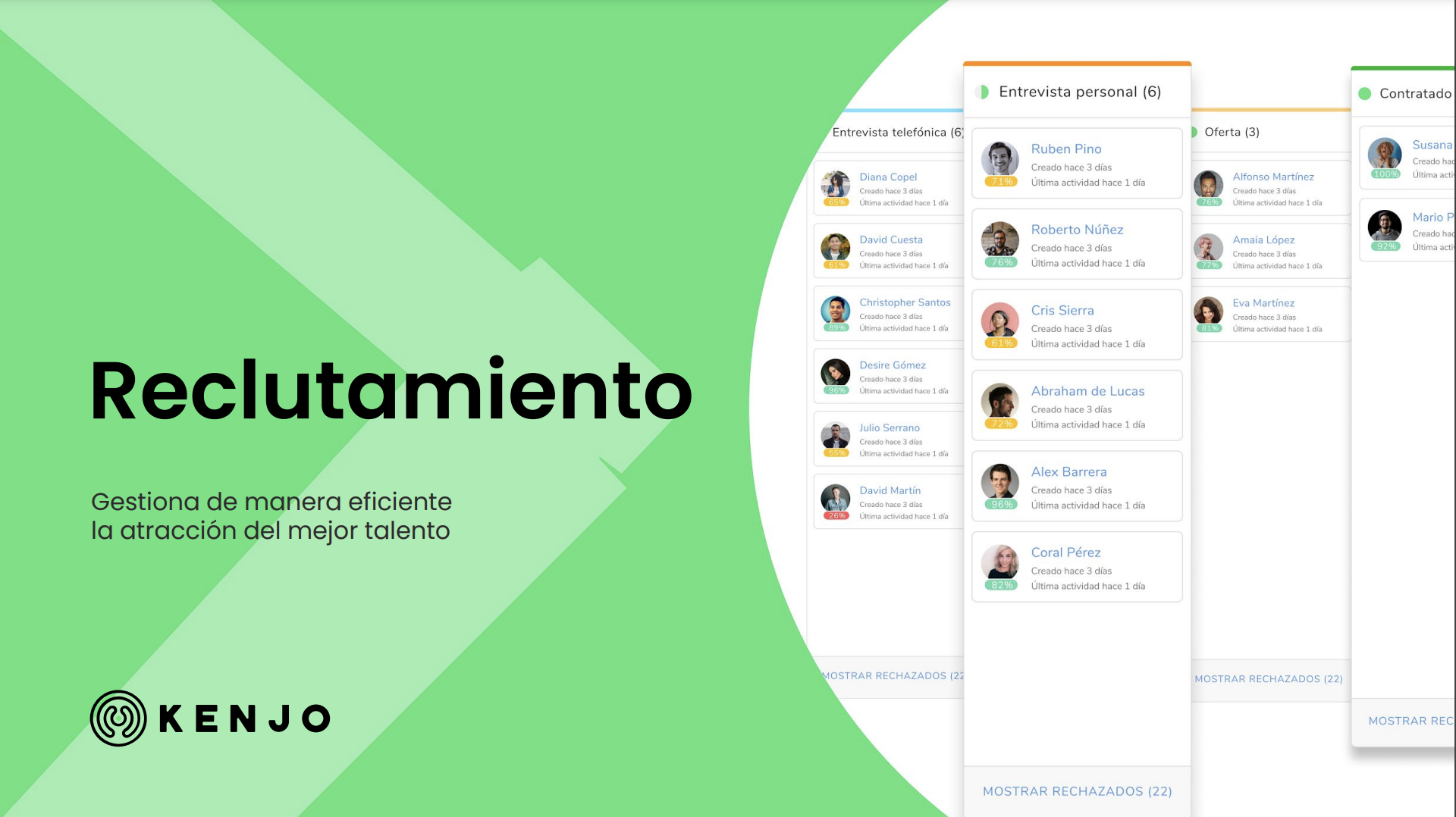1456x817 pixels.
Task: Click the KENJO brand wordmark
Action: coord(245,719)
